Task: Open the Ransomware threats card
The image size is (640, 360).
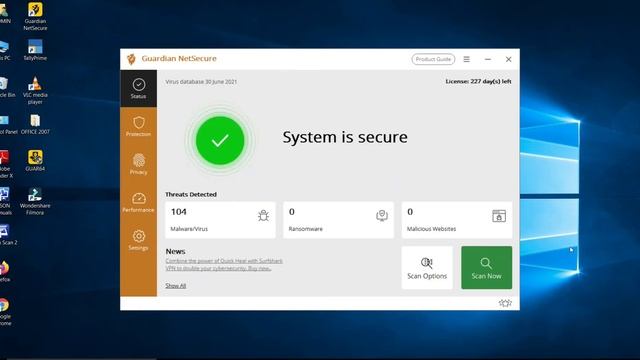Action: (338, 220)
